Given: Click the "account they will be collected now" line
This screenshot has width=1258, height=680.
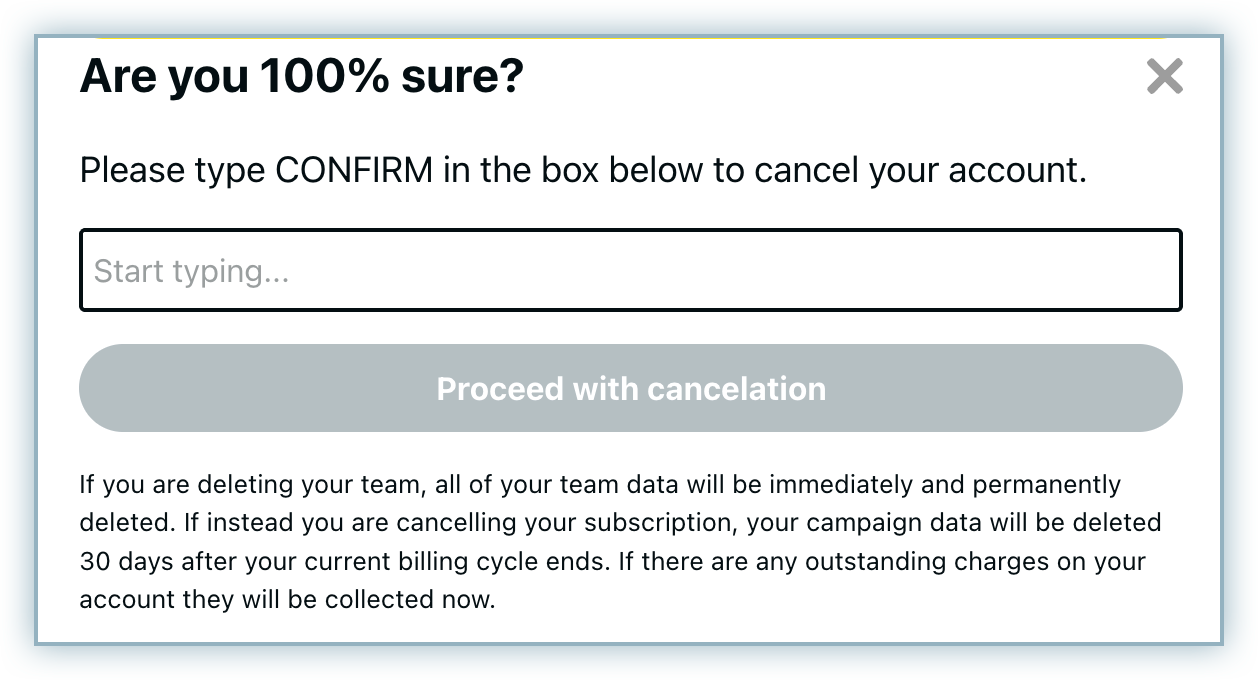Looking at the screenshot, I should point(287,601).
